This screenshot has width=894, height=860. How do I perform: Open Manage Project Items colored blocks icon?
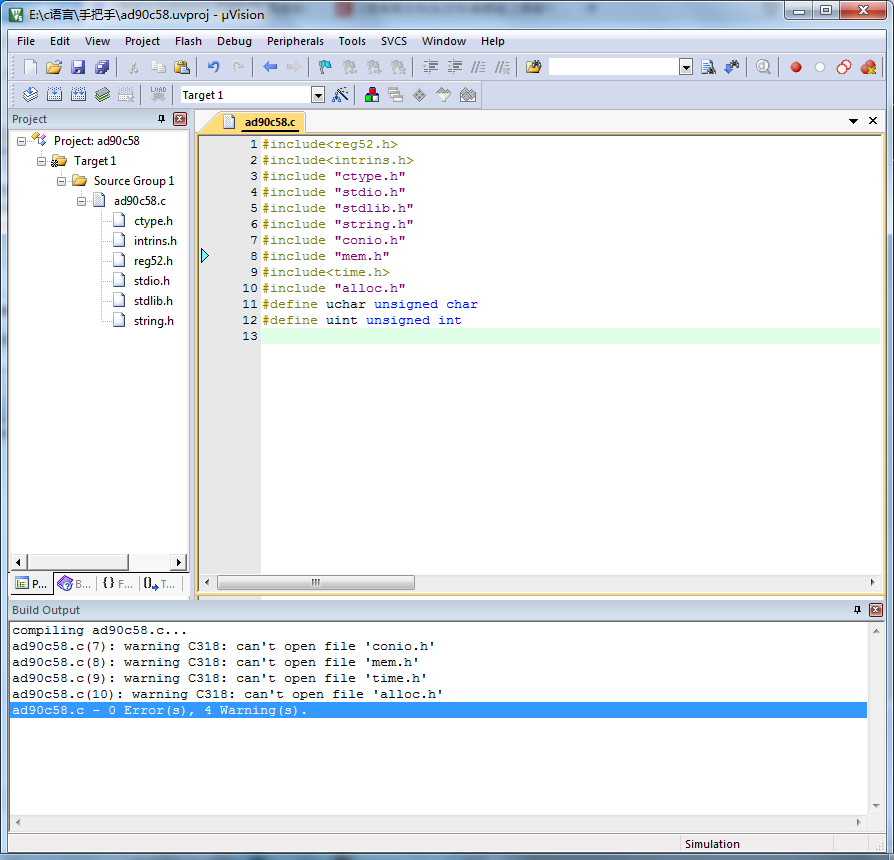372,95
